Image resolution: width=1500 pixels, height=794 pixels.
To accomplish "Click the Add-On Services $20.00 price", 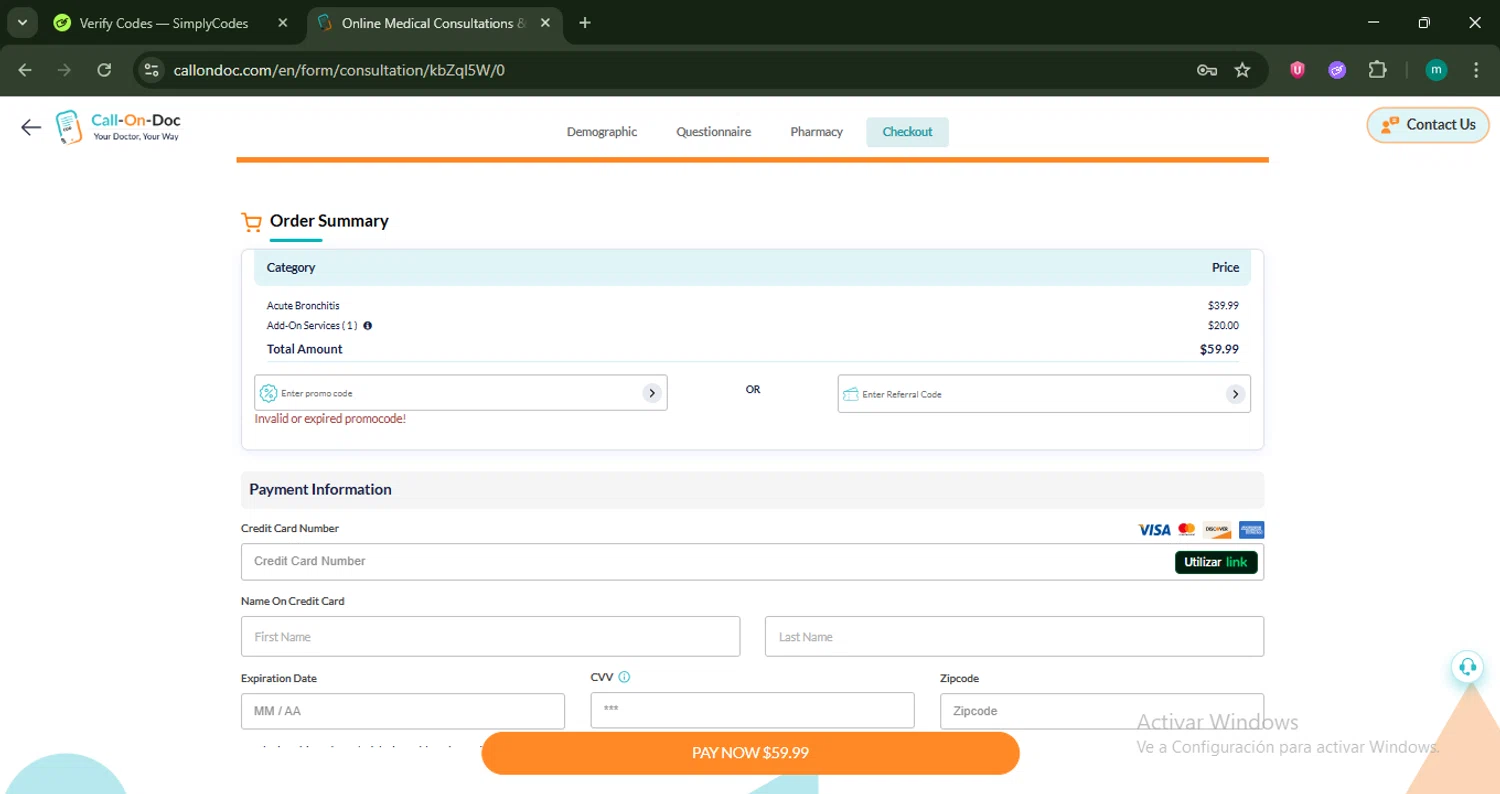I will [1223, 326].
